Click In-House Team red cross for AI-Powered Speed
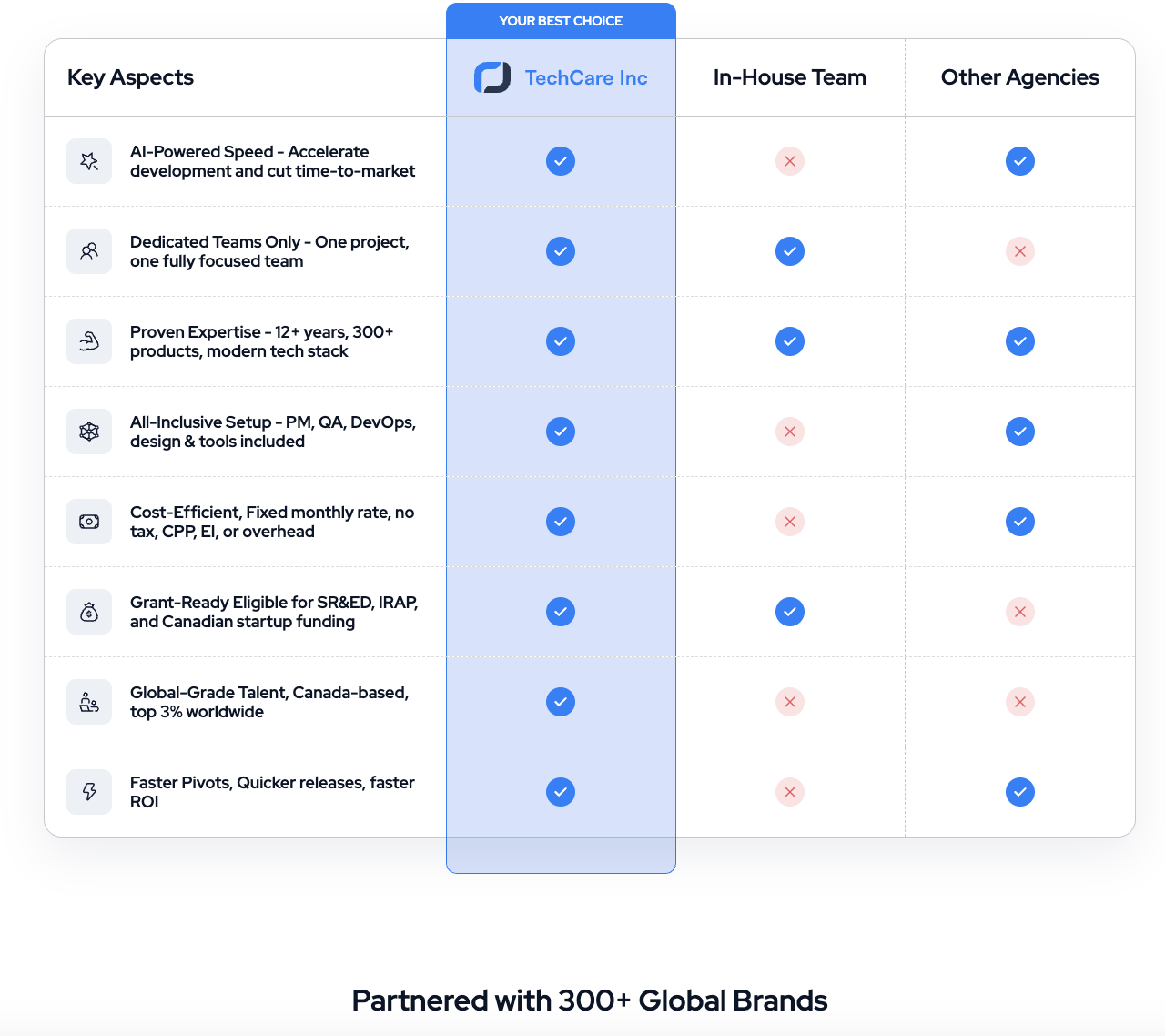The image size is (1165, 1036). tap(790, 161)
